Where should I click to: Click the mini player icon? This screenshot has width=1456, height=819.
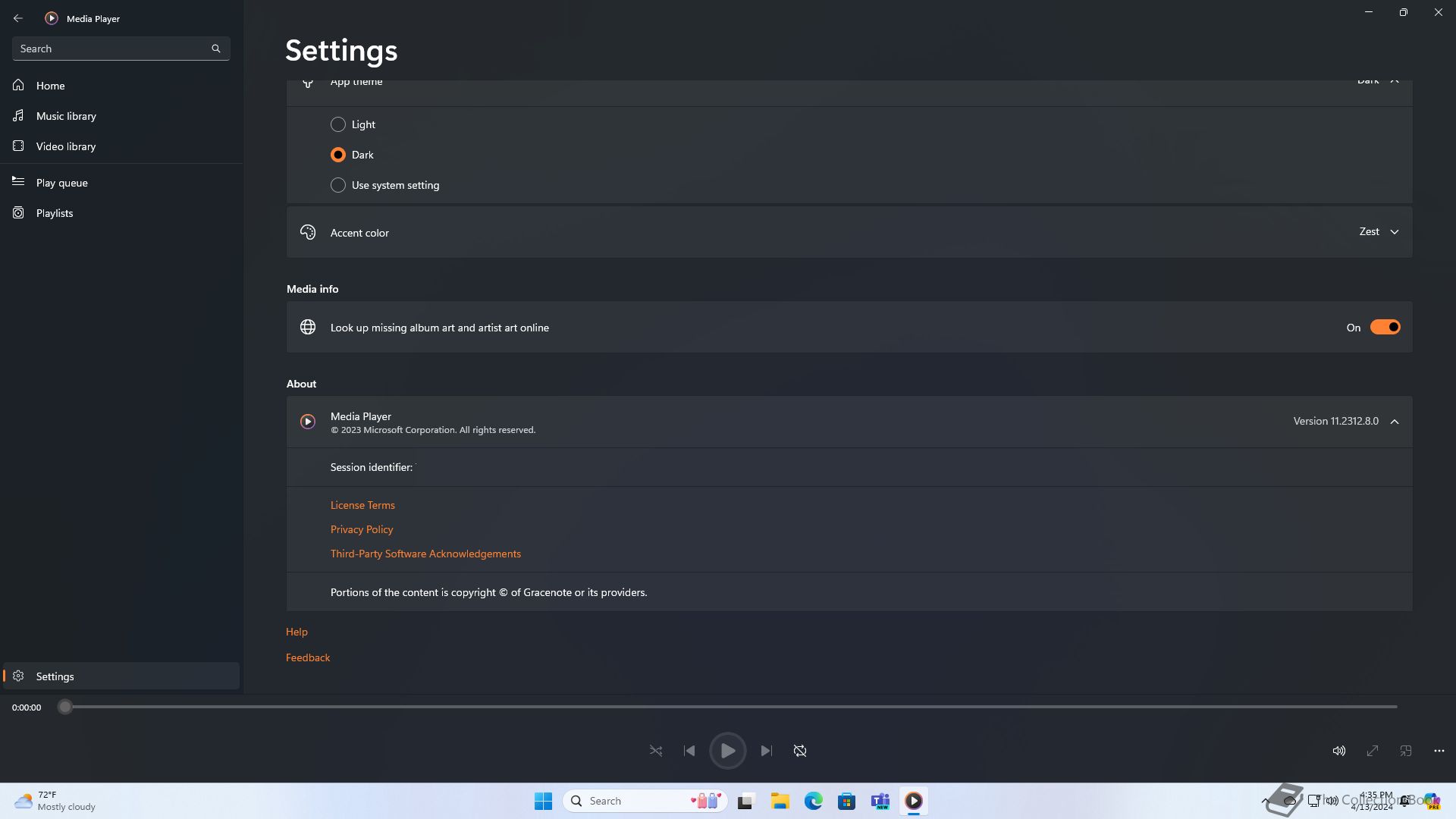click(x=1406, y=751)
